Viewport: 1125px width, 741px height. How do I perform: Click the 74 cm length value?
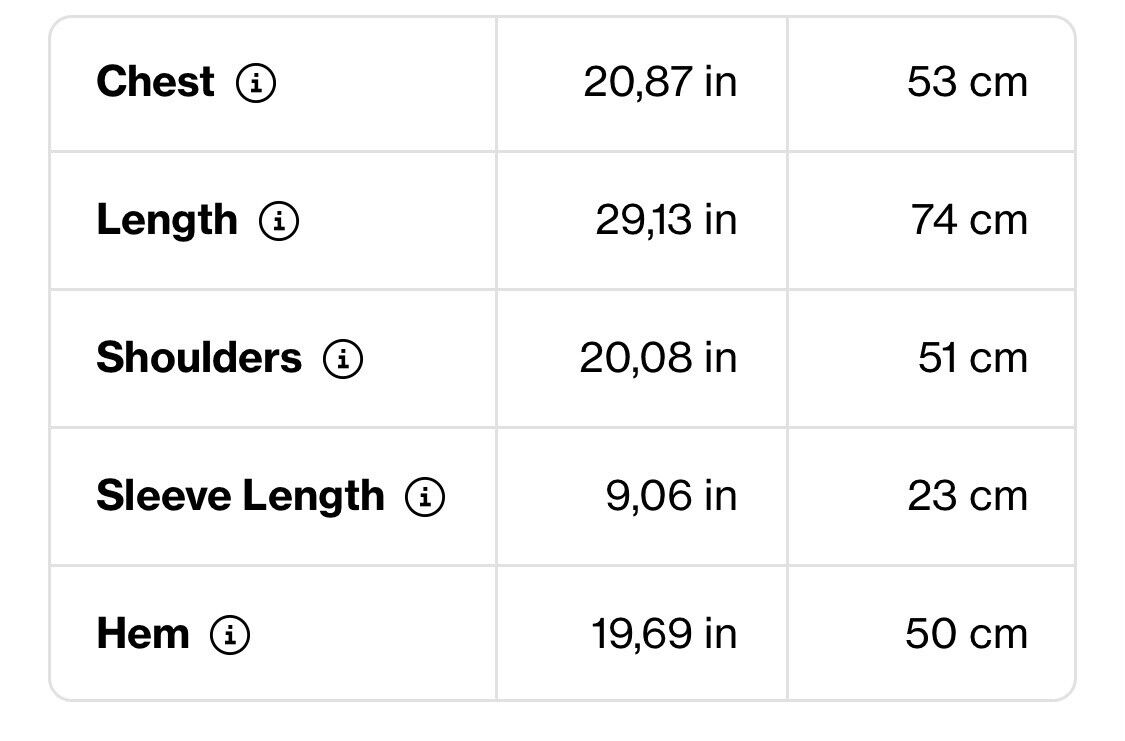point(969,220)
